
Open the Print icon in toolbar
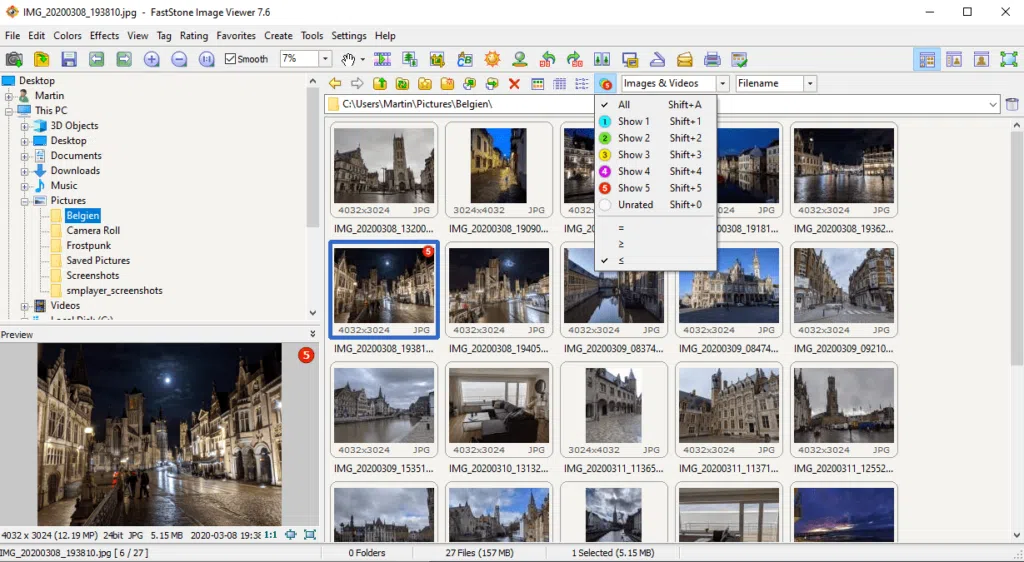[x=712, y=59]
